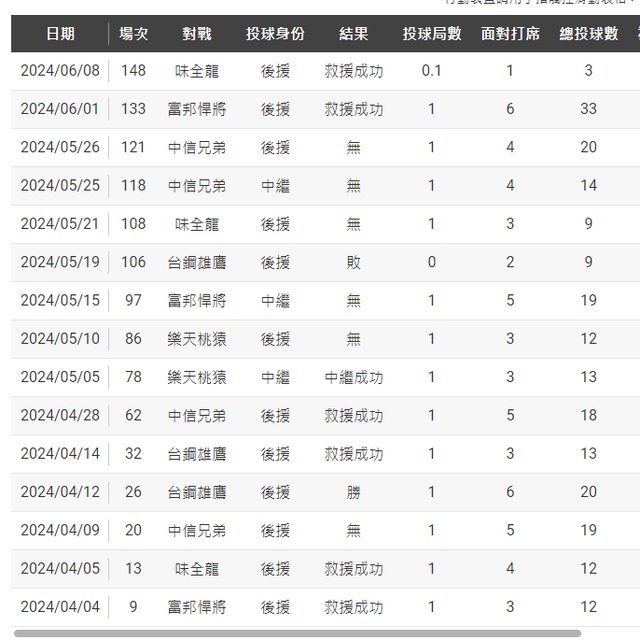Click 中繼成功 result in 2024/05/05 row
The image size is (640, 640).
tap(354, 377)
